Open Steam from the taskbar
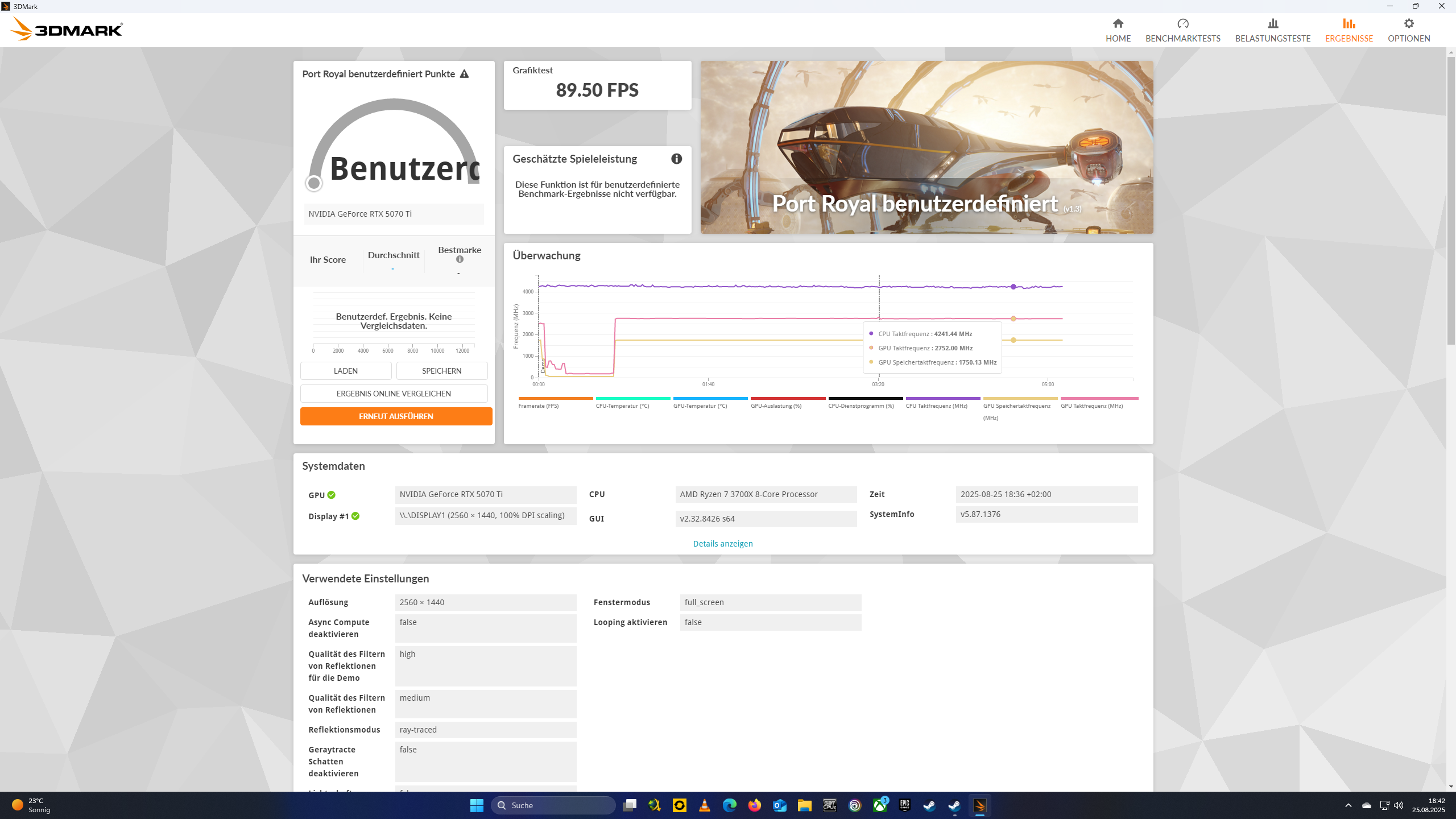Viewport: 1456px width, 819px height. tap(929, 805)
